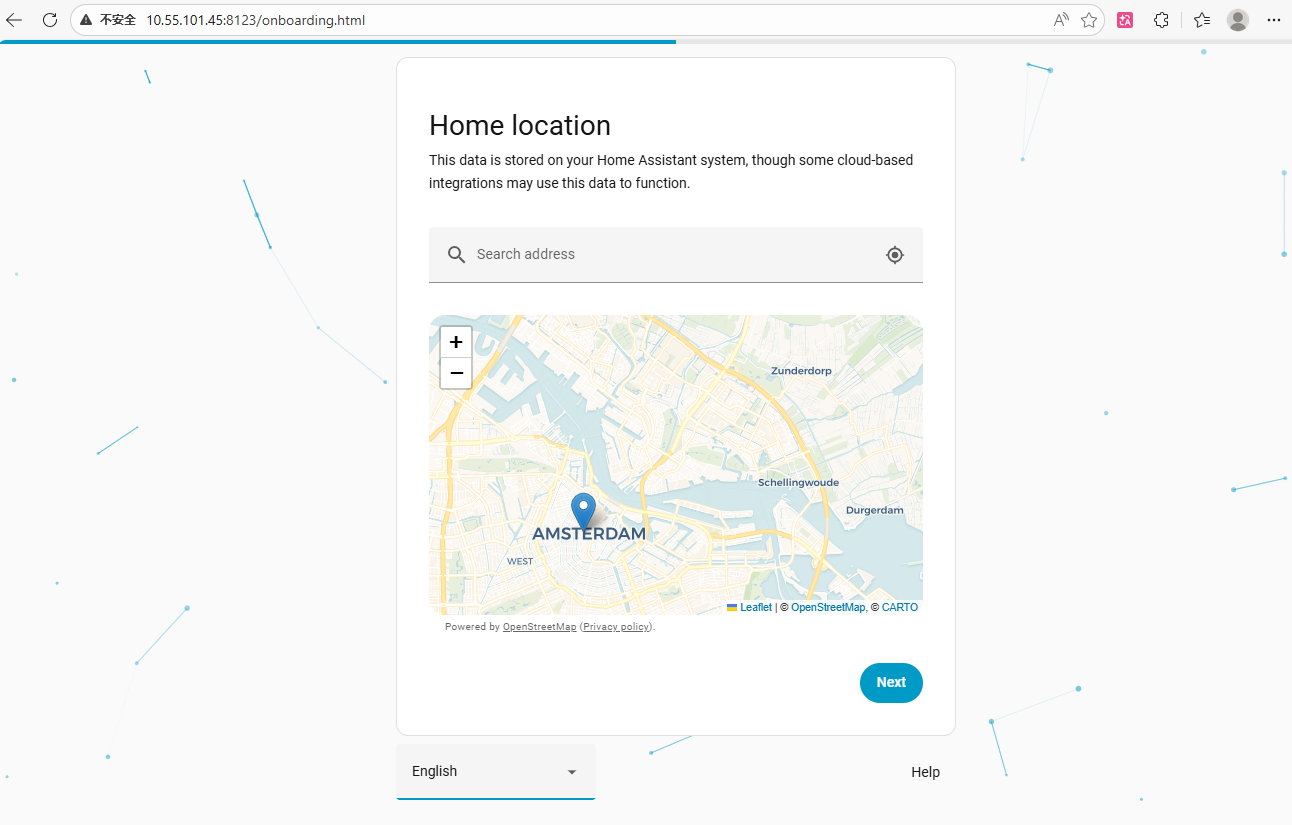Open the English language dropdown

pyautogui.click(x=495, y=771)
